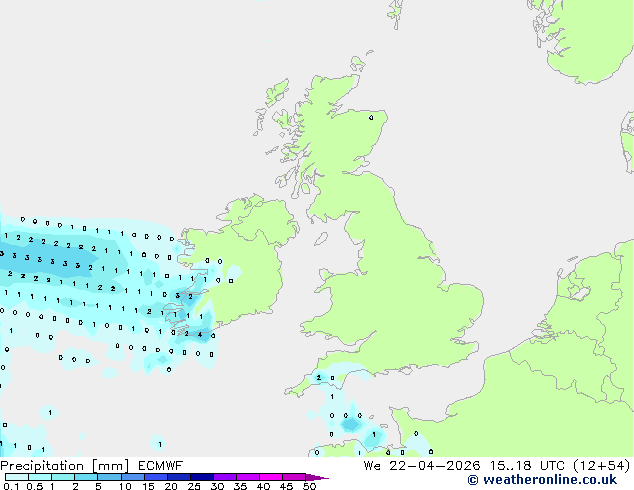Click the '2' precipitation value over Cornwall
This screenshot has width=634, height=490.
coord(319,378)
